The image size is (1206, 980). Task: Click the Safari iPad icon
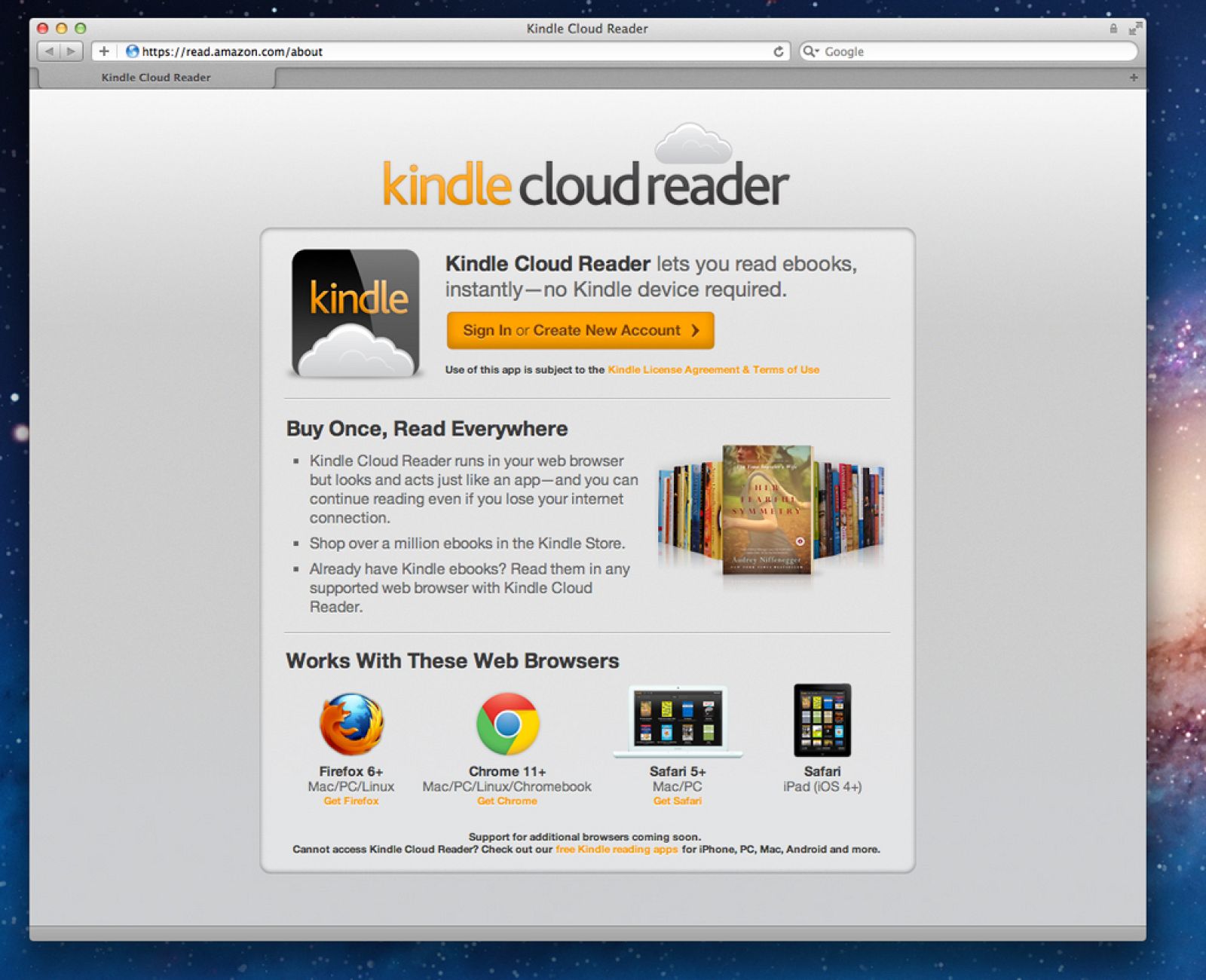822,718
